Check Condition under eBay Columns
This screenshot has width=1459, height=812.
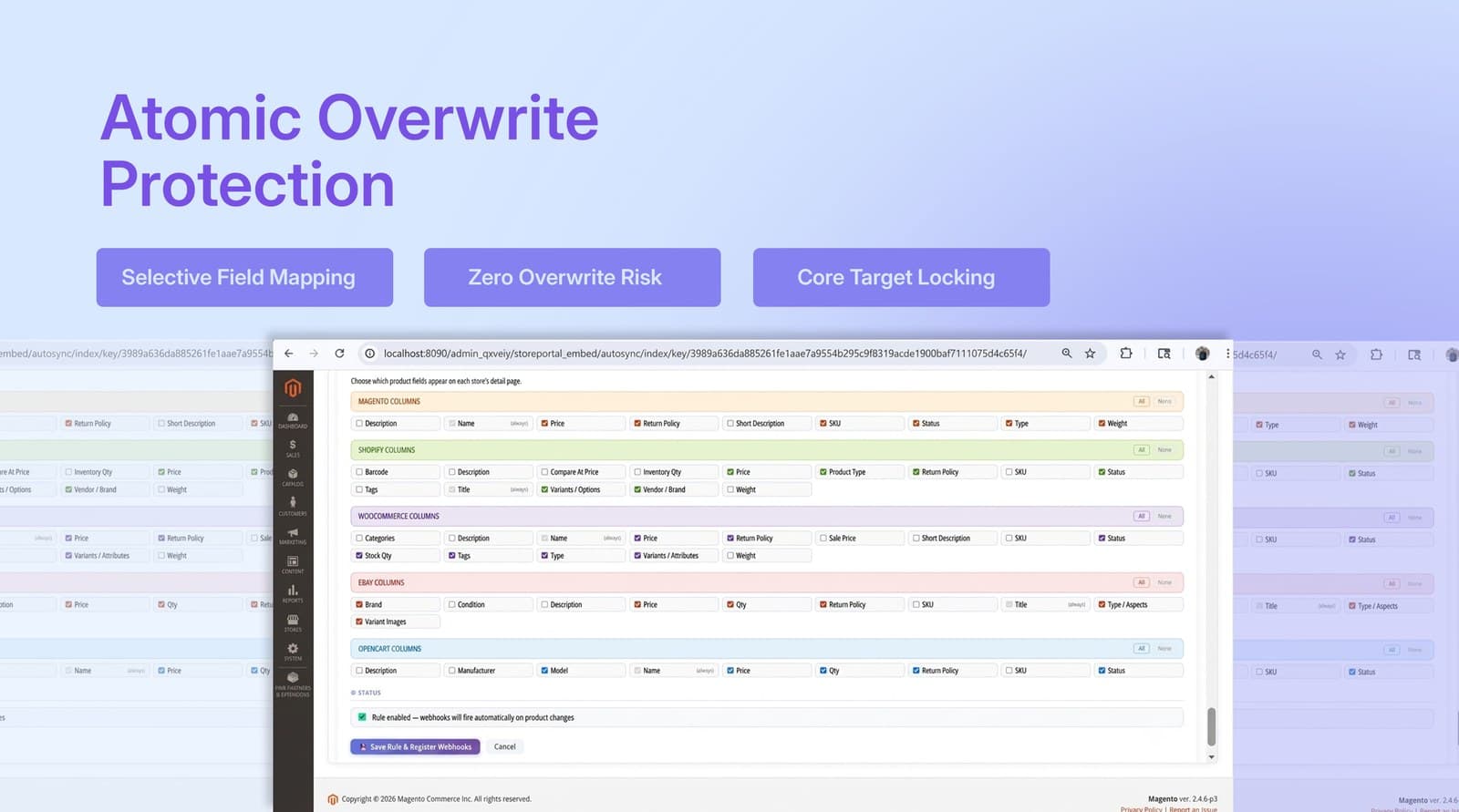452,605
